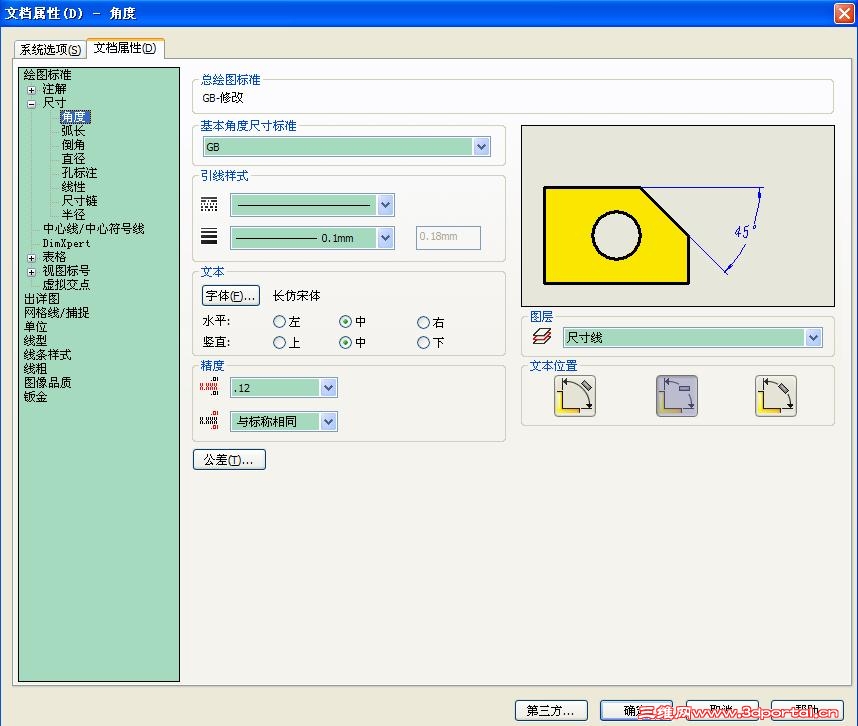
Task: Open the 基本角度尺寸标准 GB dropdown
Action: click(481, 147)
